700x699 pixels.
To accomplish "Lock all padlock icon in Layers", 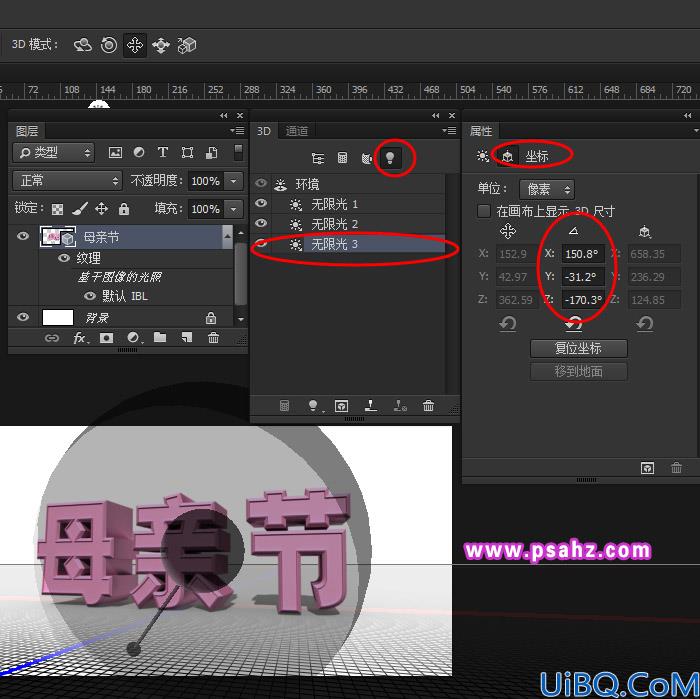I will [124, 208].
